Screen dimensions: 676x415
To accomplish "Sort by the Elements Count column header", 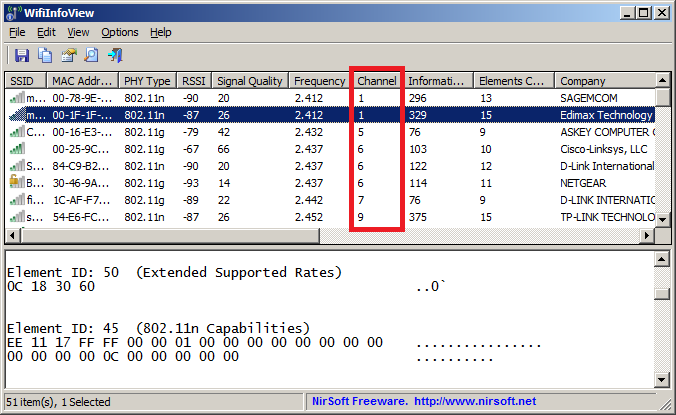I will click(514, 81).
